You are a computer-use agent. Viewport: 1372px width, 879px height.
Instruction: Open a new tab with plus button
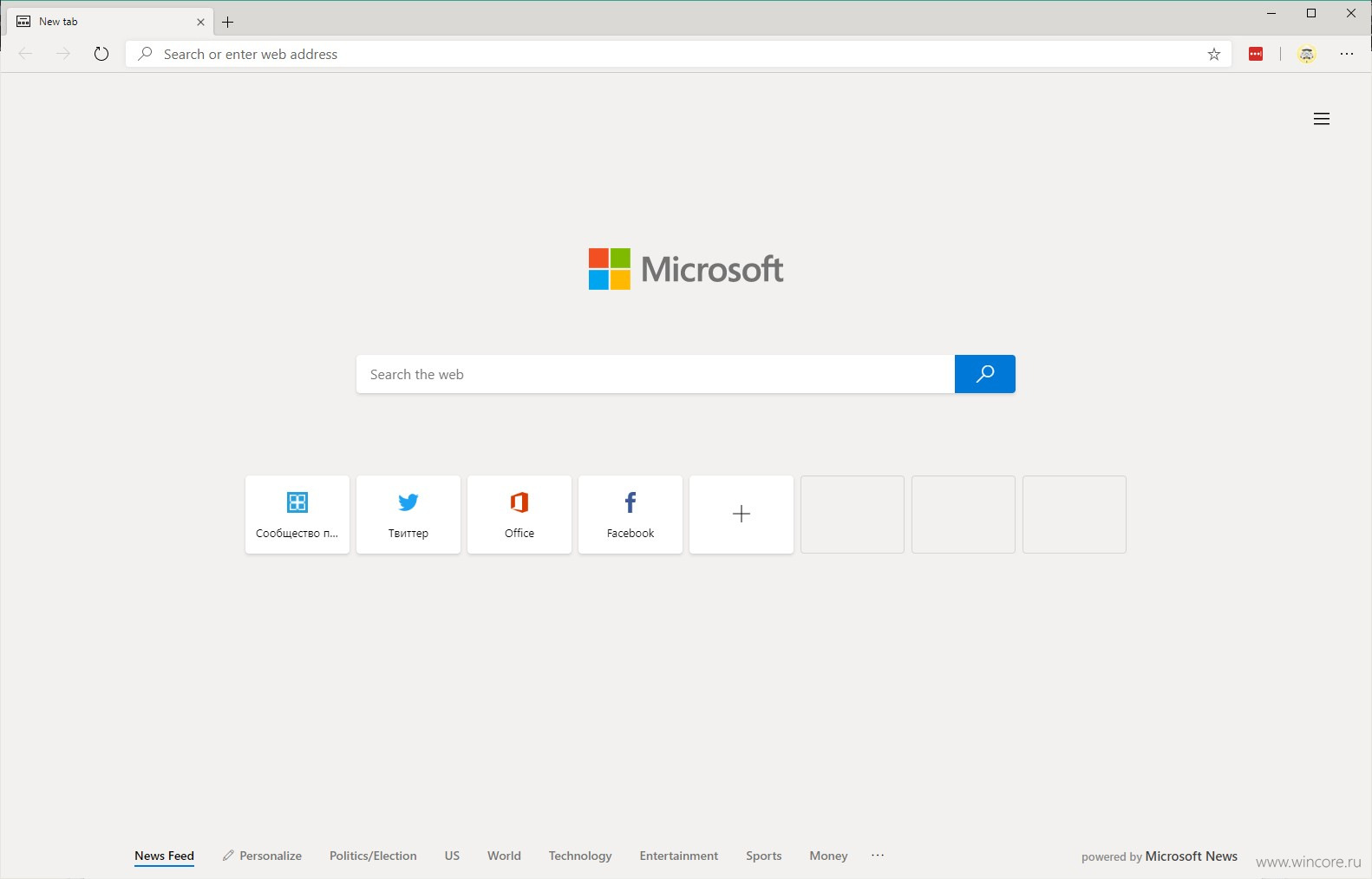[228, 22]
